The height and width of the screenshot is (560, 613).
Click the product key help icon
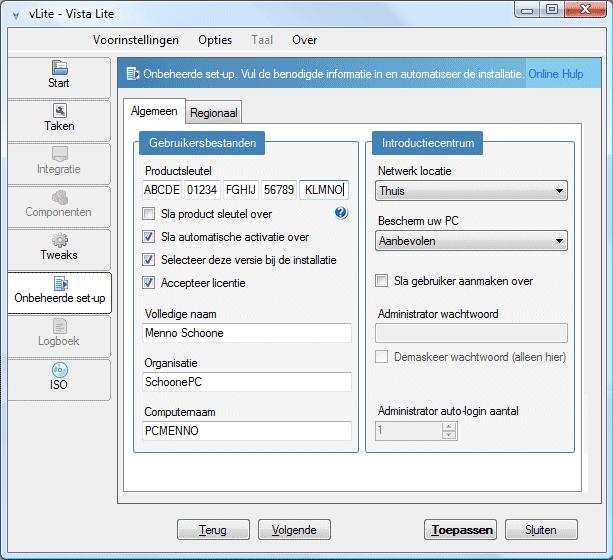pos(341,213)
